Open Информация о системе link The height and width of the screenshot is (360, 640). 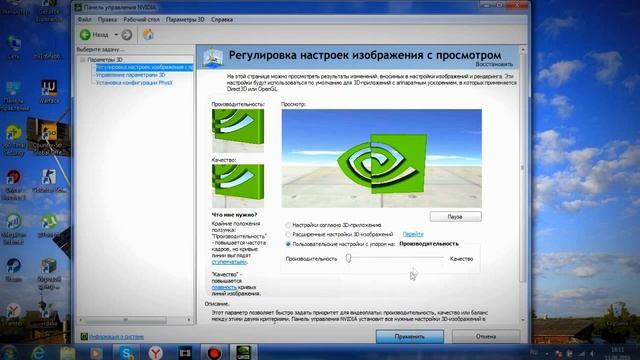point(116,337)
